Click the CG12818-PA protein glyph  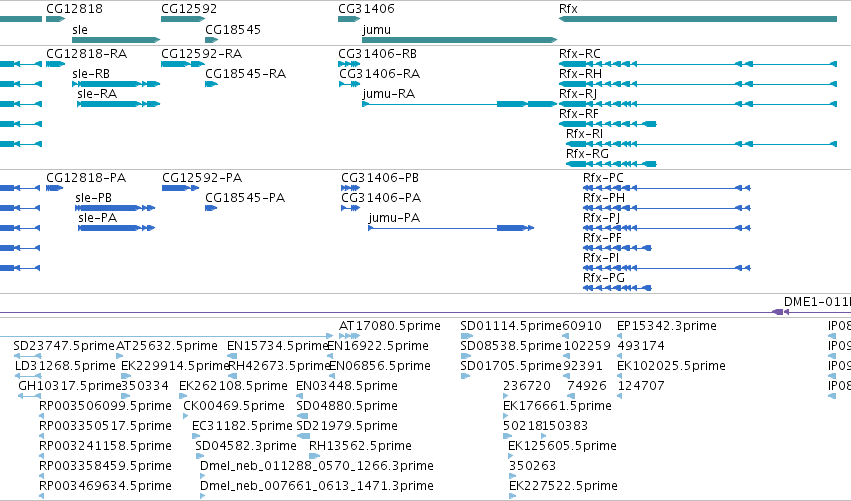(54, 188)
